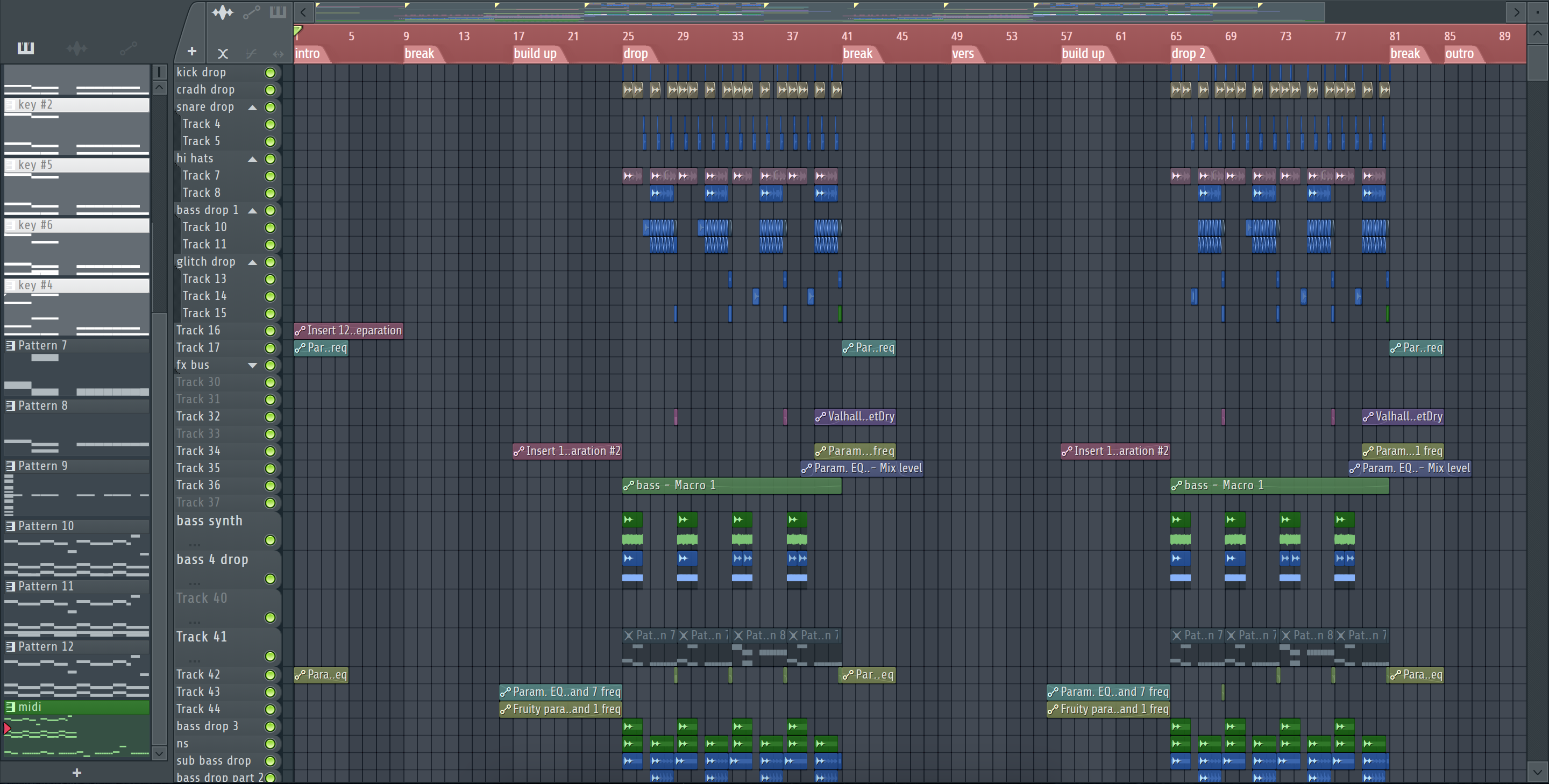The image size is (1549, 784).
Task: Select the automation clips tab icon in picker
Action: [x=128, y=47]
